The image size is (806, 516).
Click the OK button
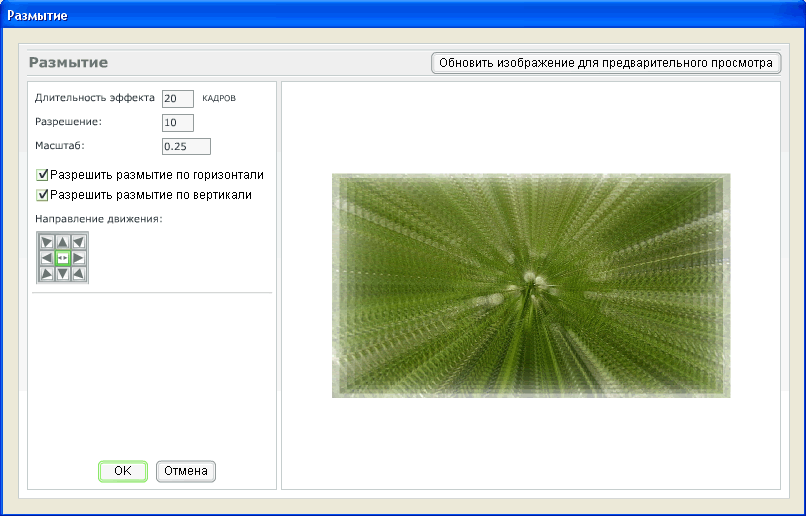[123, 471]
